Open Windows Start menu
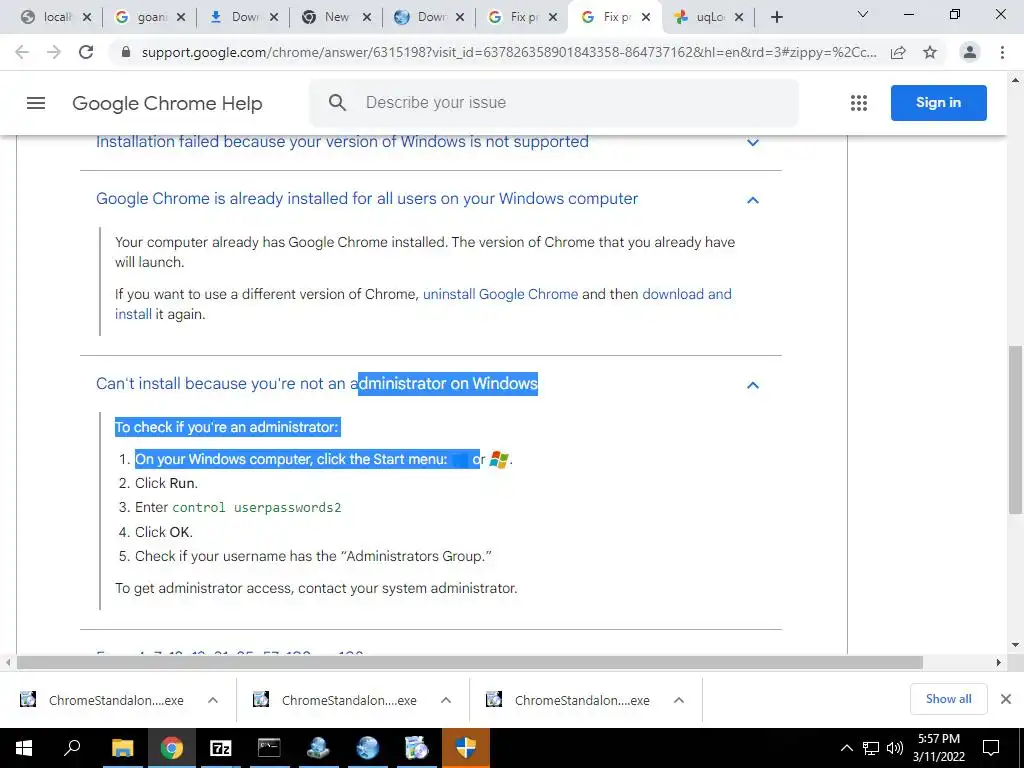 pos(24,748)
